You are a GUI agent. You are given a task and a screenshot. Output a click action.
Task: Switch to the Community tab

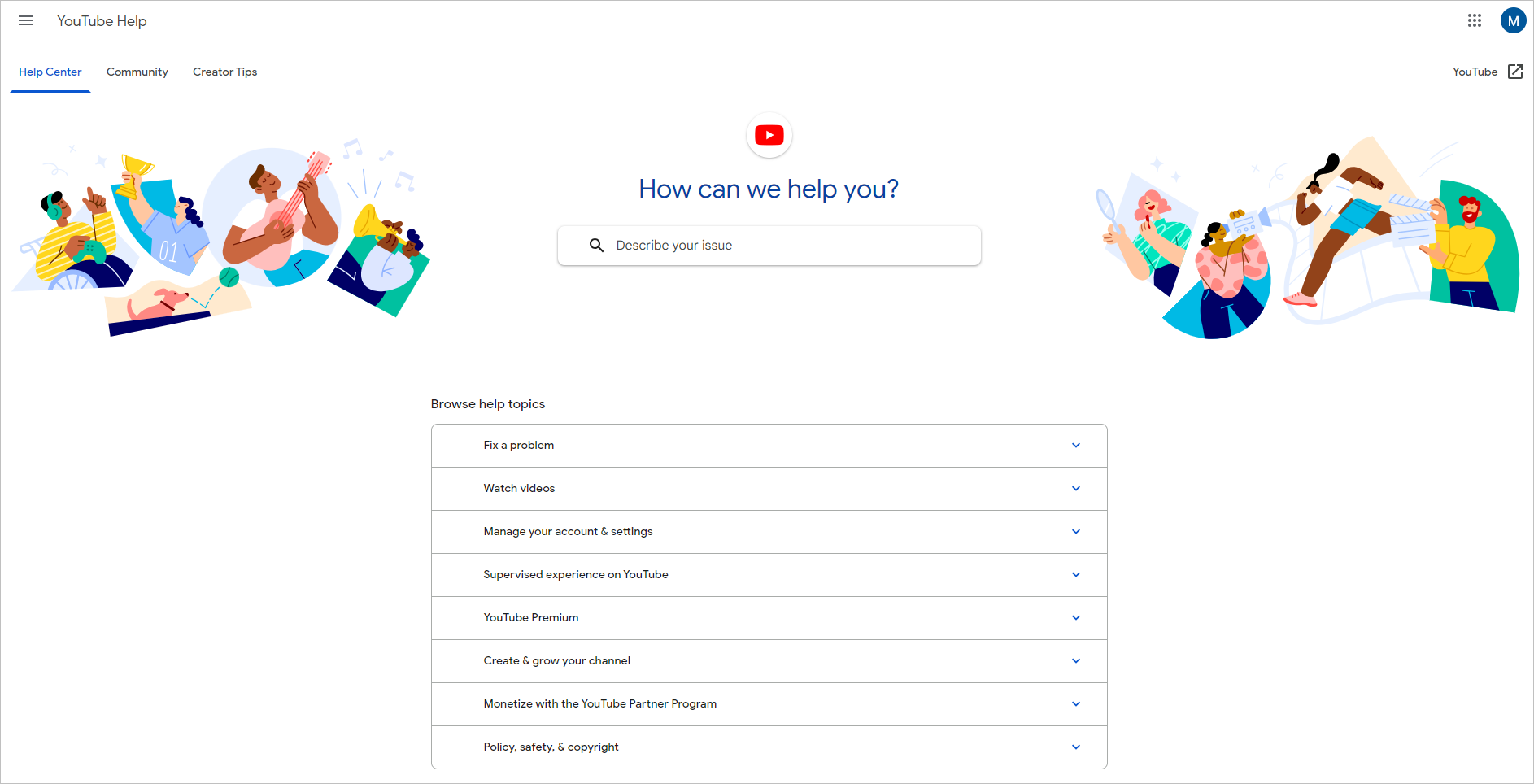click(x=137, y=72)
